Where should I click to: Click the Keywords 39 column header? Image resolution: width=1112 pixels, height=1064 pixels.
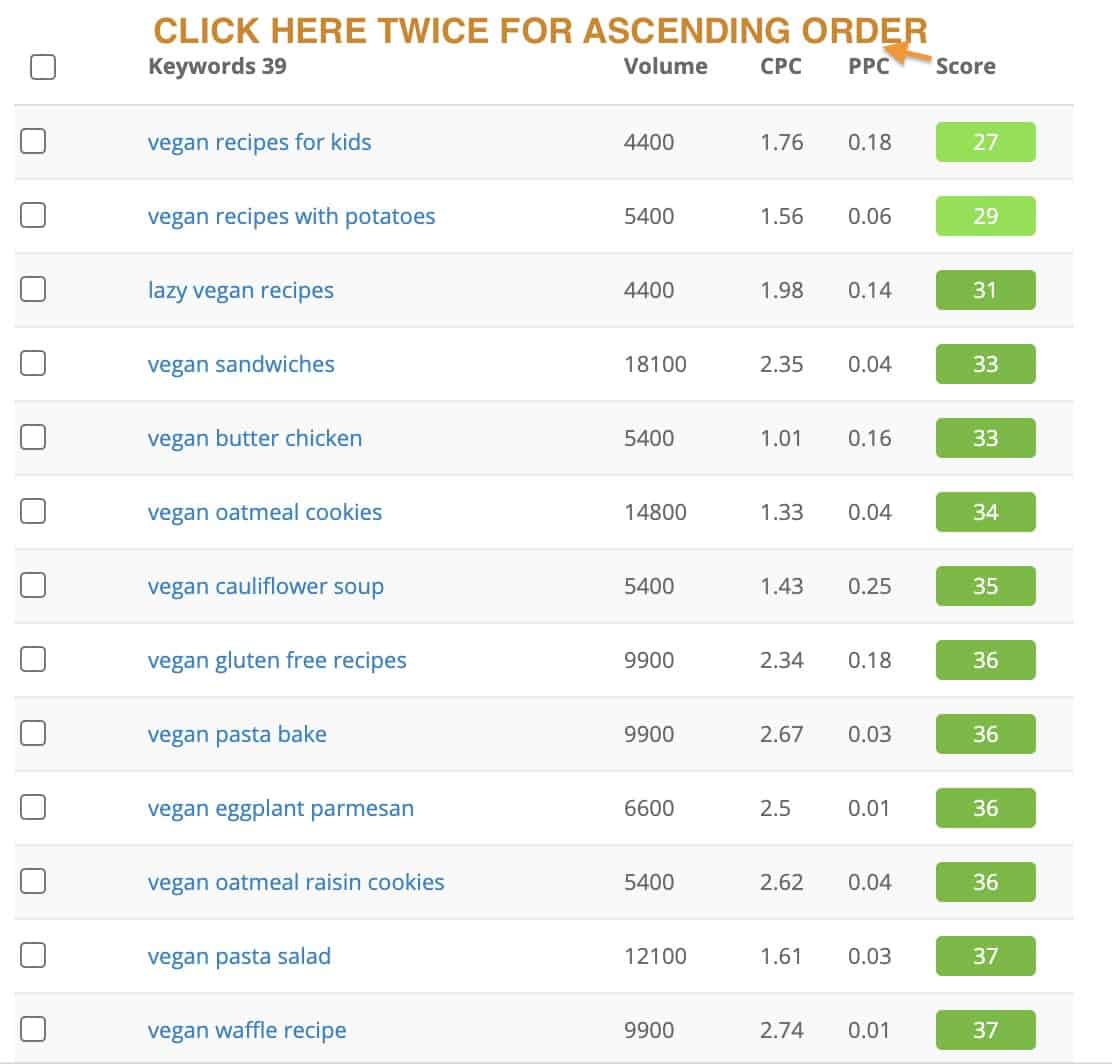click(217, 67)
